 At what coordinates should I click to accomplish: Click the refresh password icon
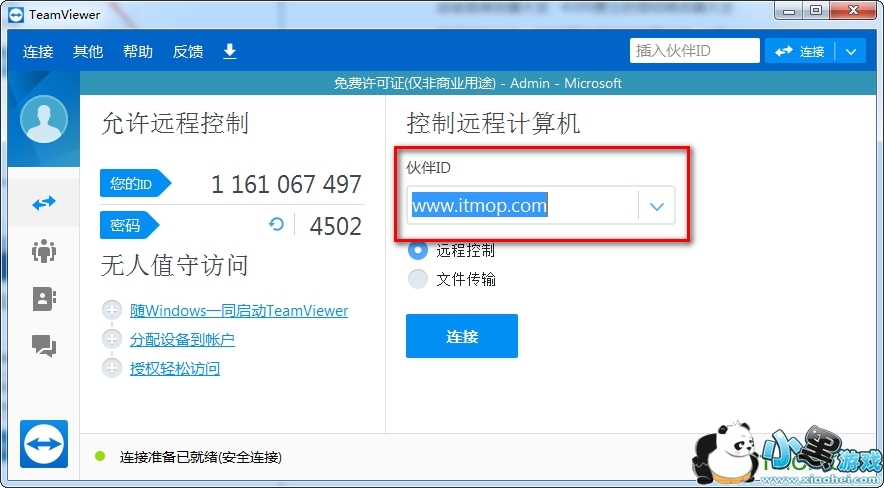276,225
